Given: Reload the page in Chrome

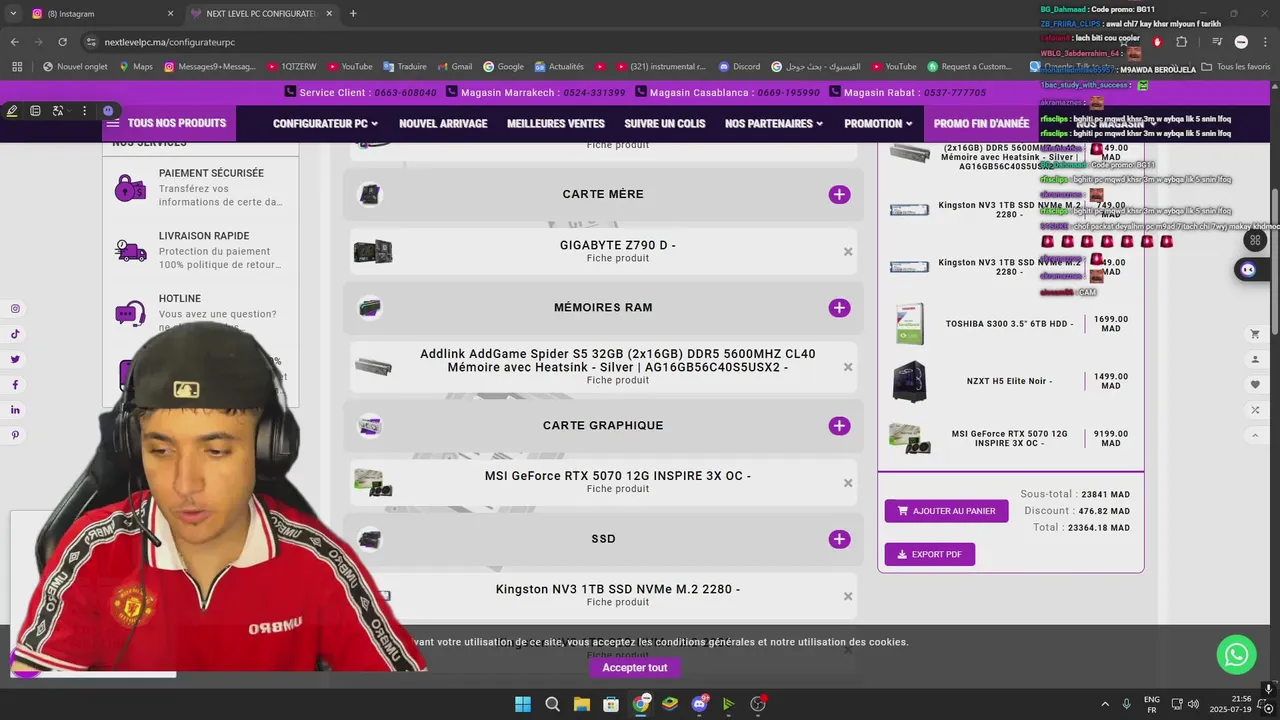Looking at the screenshot, I should click(62, 42).
